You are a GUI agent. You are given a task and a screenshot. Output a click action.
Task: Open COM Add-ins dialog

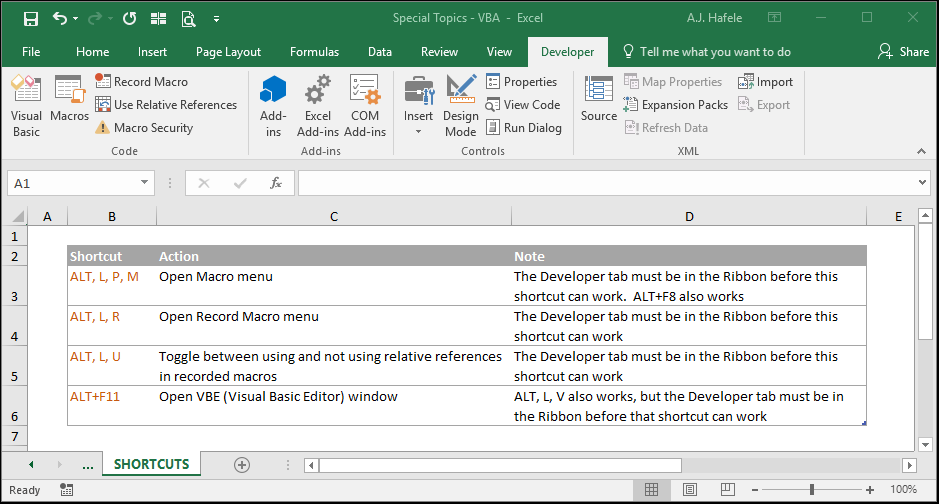click(x=365, y=106)
